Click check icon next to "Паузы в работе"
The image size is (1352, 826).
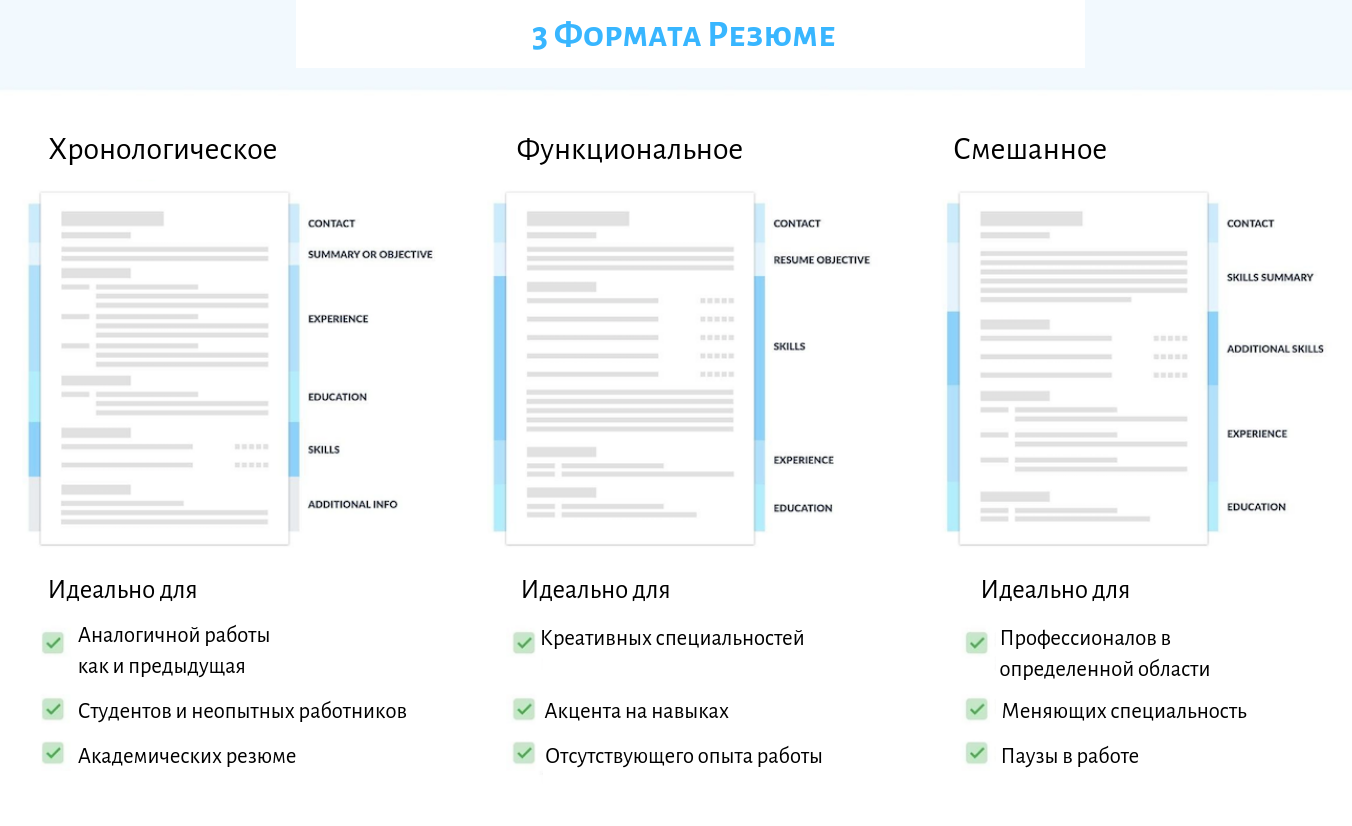point(976,755)
